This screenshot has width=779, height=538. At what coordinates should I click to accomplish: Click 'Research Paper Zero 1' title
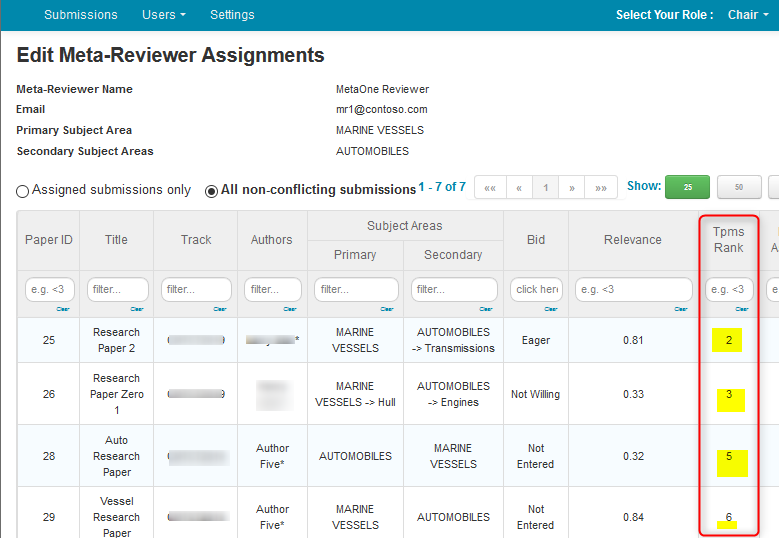pyautogui.click(x=116, y=394)
